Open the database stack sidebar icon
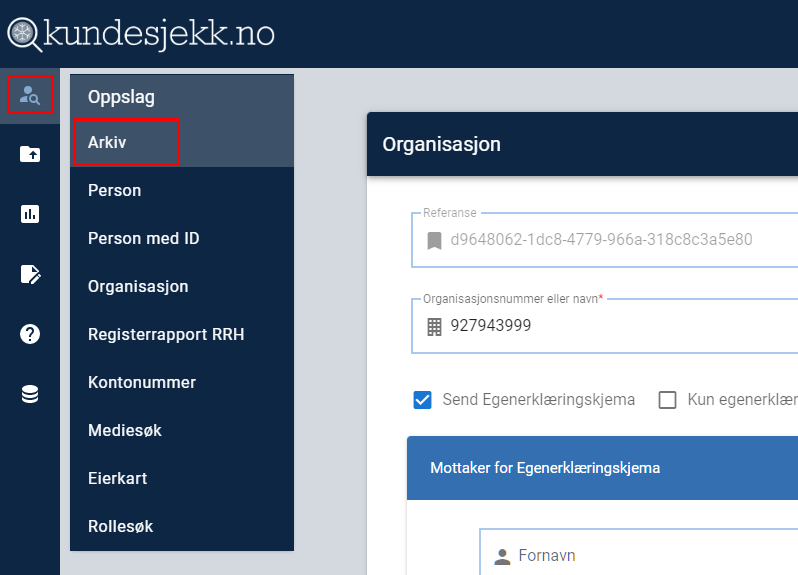The height and width of the screenshot is (575, 798). 30,394
